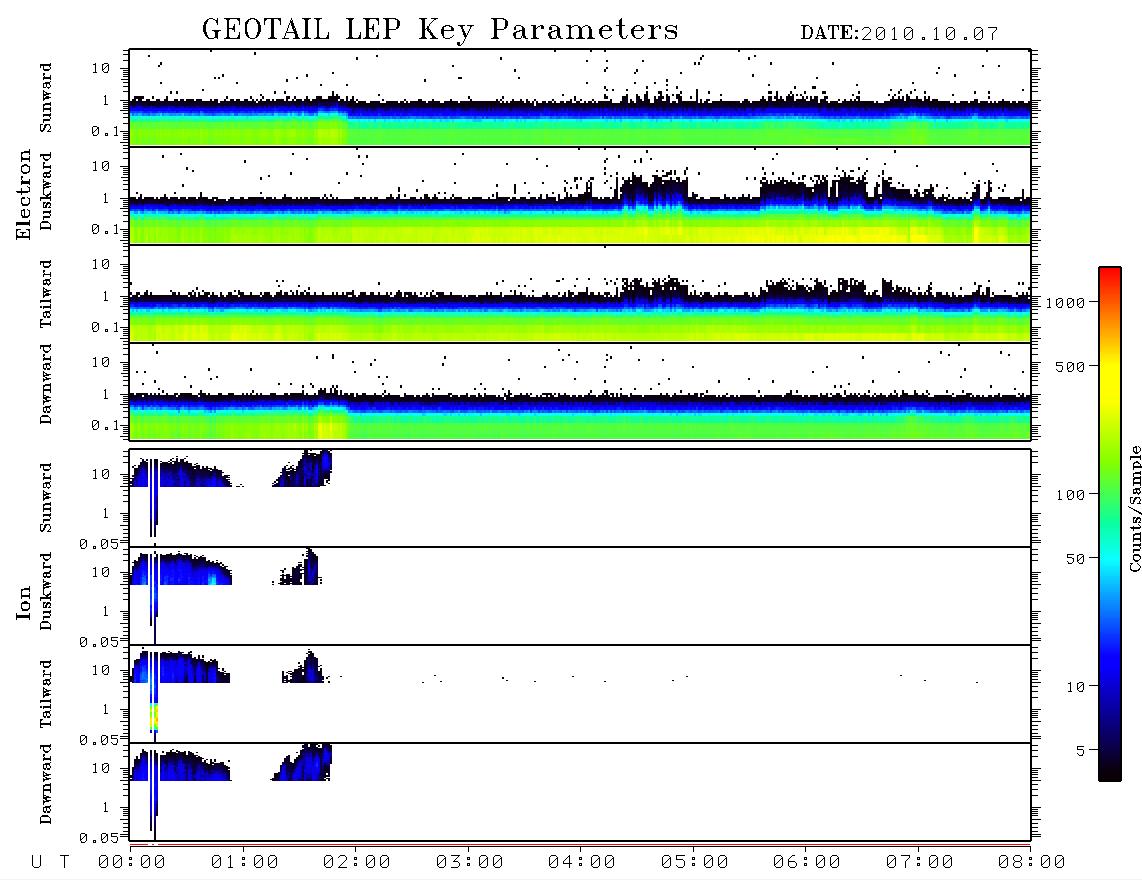Click the UT time axis label

50,862
